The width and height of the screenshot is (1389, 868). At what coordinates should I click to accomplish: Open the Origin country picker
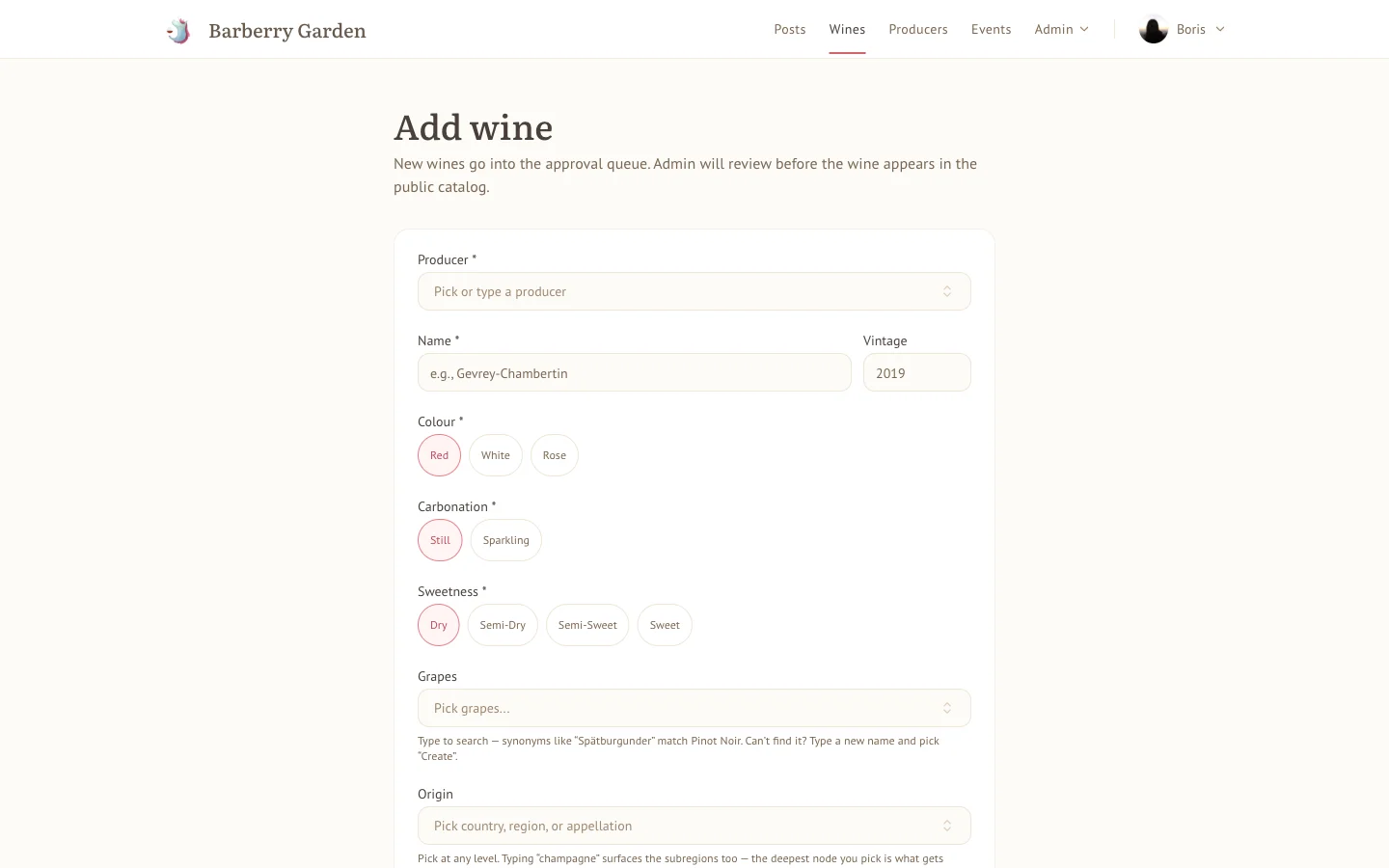pyautogui.click(x=694, y=825)
